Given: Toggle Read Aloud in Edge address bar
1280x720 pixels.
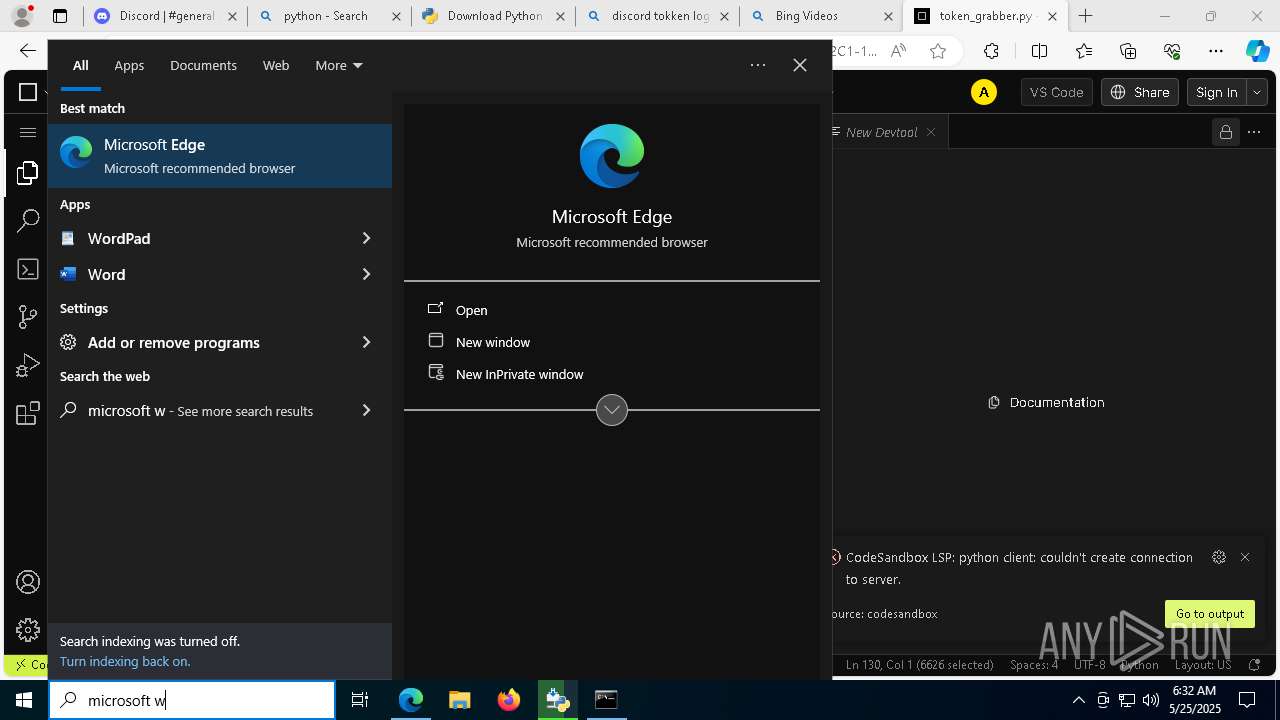Looking at the screenshot, I should point(898,51).
